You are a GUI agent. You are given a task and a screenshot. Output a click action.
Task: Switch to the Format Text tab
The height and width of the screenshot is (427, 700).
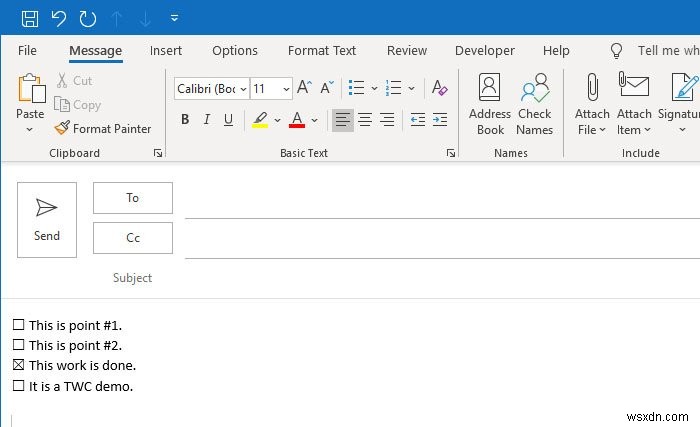tap(322, 50)
